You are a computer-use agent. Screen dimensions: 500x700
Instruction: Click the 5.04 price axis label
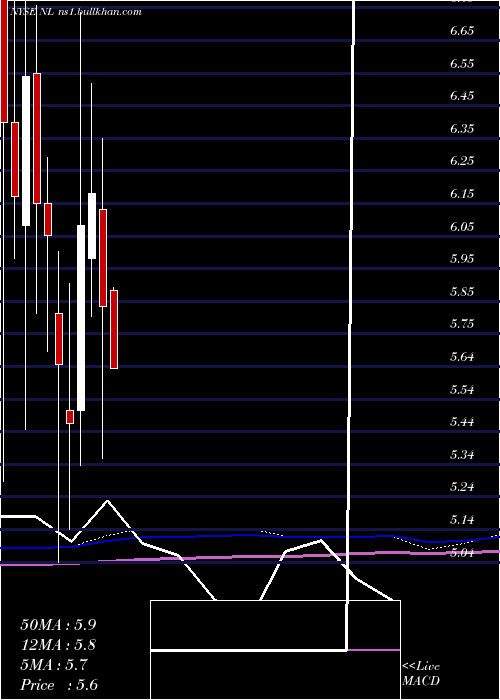point(462,553)
